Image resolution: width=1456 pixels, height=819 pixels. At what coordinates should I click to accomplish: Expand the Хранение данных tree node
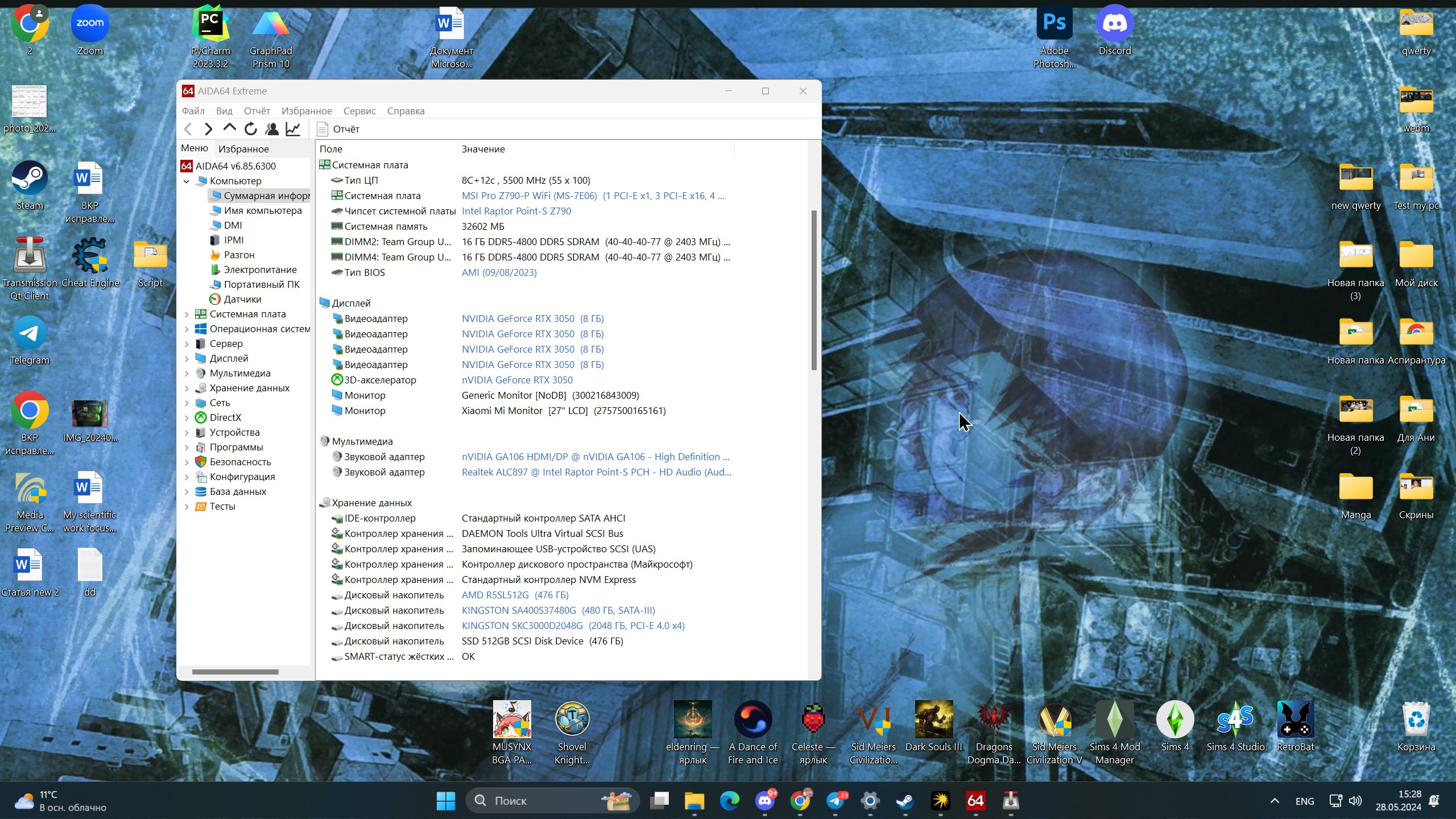point(187,388)
